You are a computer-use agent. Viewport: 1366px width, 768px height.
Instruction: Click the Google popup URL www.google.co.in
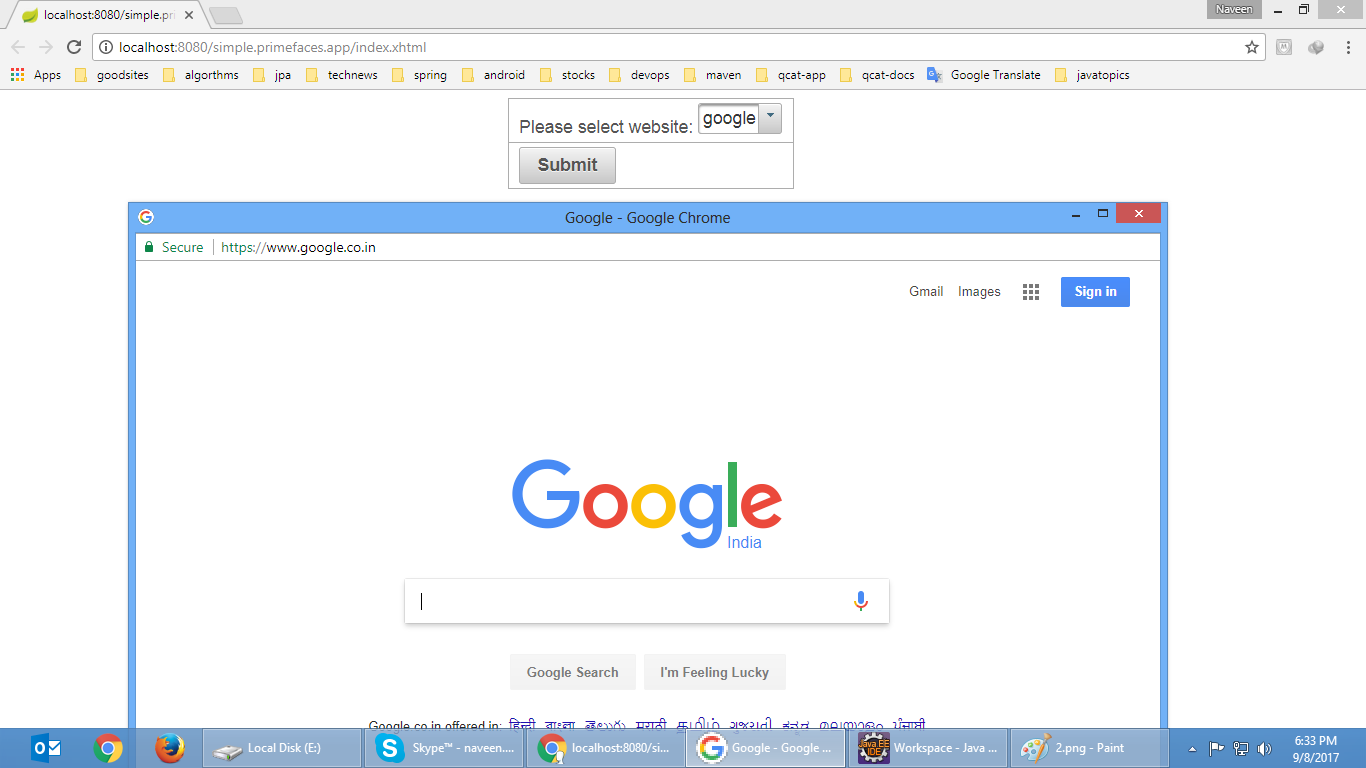[298, 247]
